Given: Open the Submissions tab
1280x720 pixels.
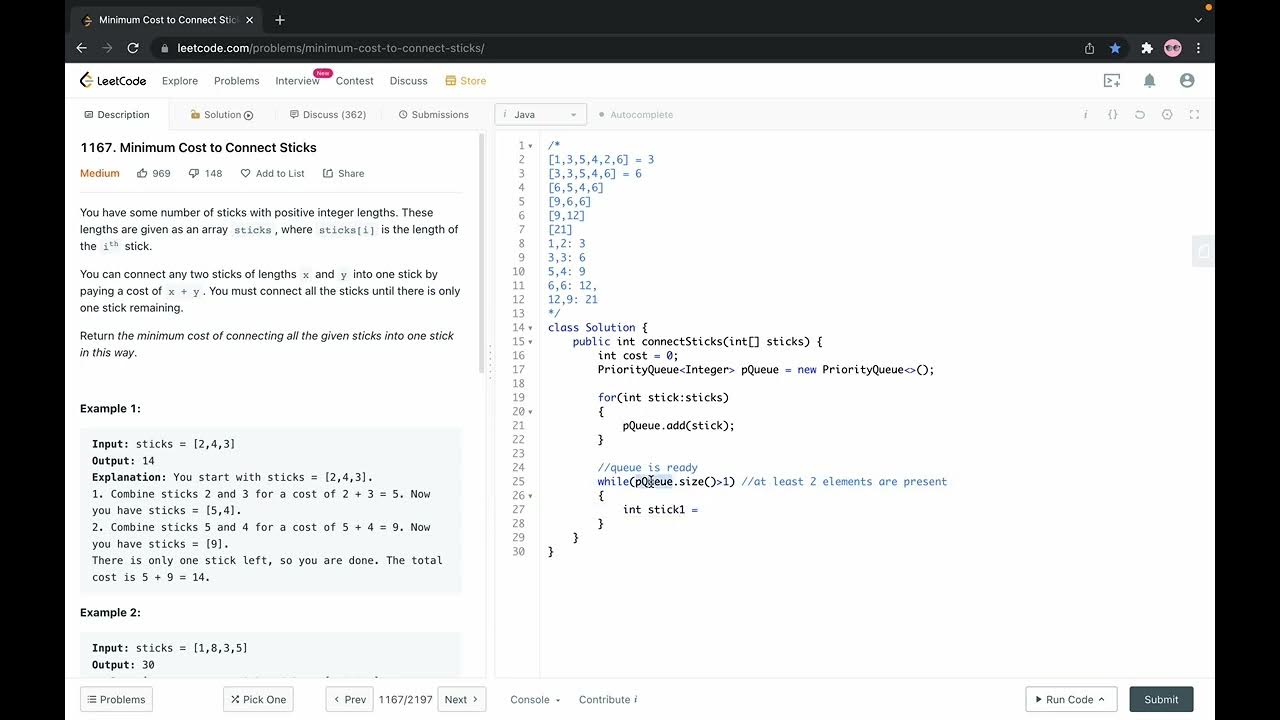Looking at the screenshot, I should pos(433,115).
